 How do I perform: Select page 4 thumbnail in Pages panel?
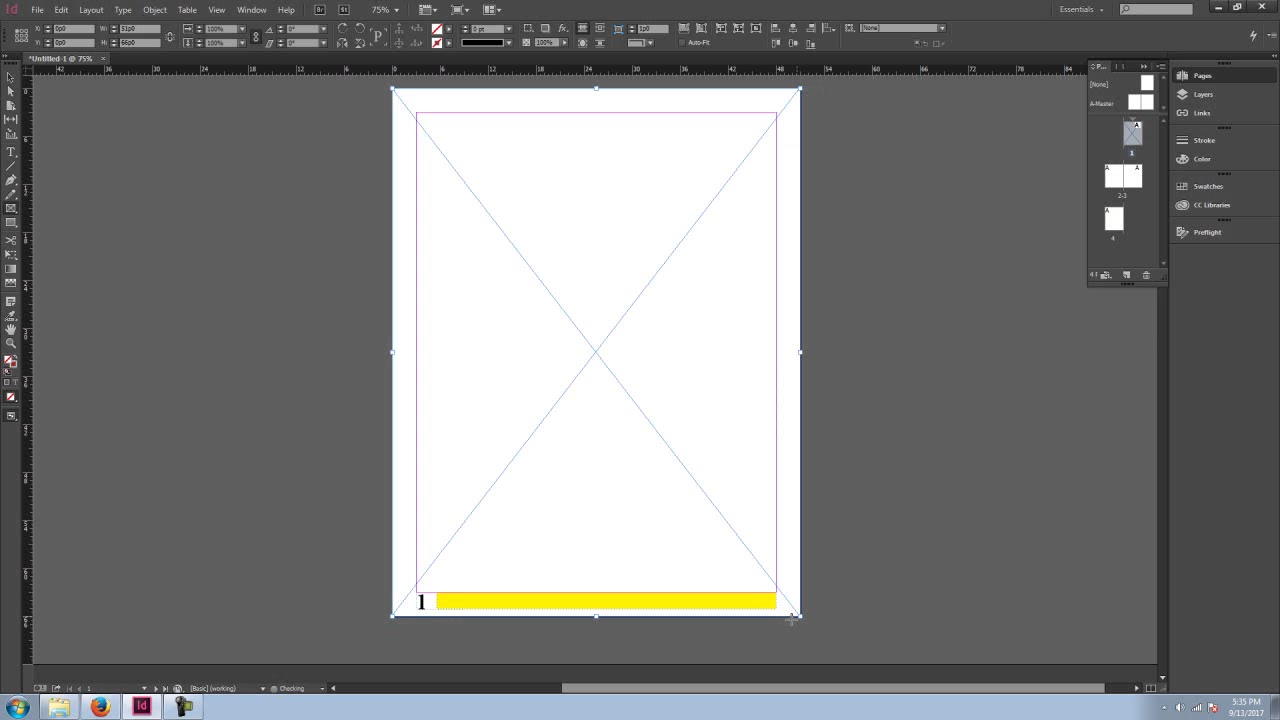(x=1114, y=218)
